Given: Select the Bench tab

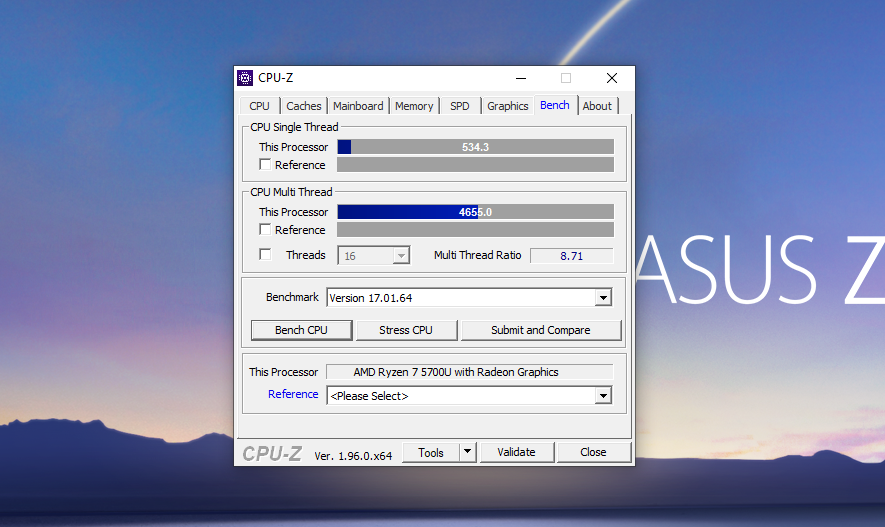Looking at the screenshot, I should [555, 105].
